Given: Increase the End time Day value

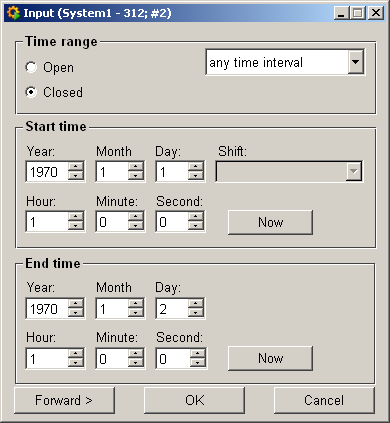Looking at the screenshot, I should (x=196, y=304).
